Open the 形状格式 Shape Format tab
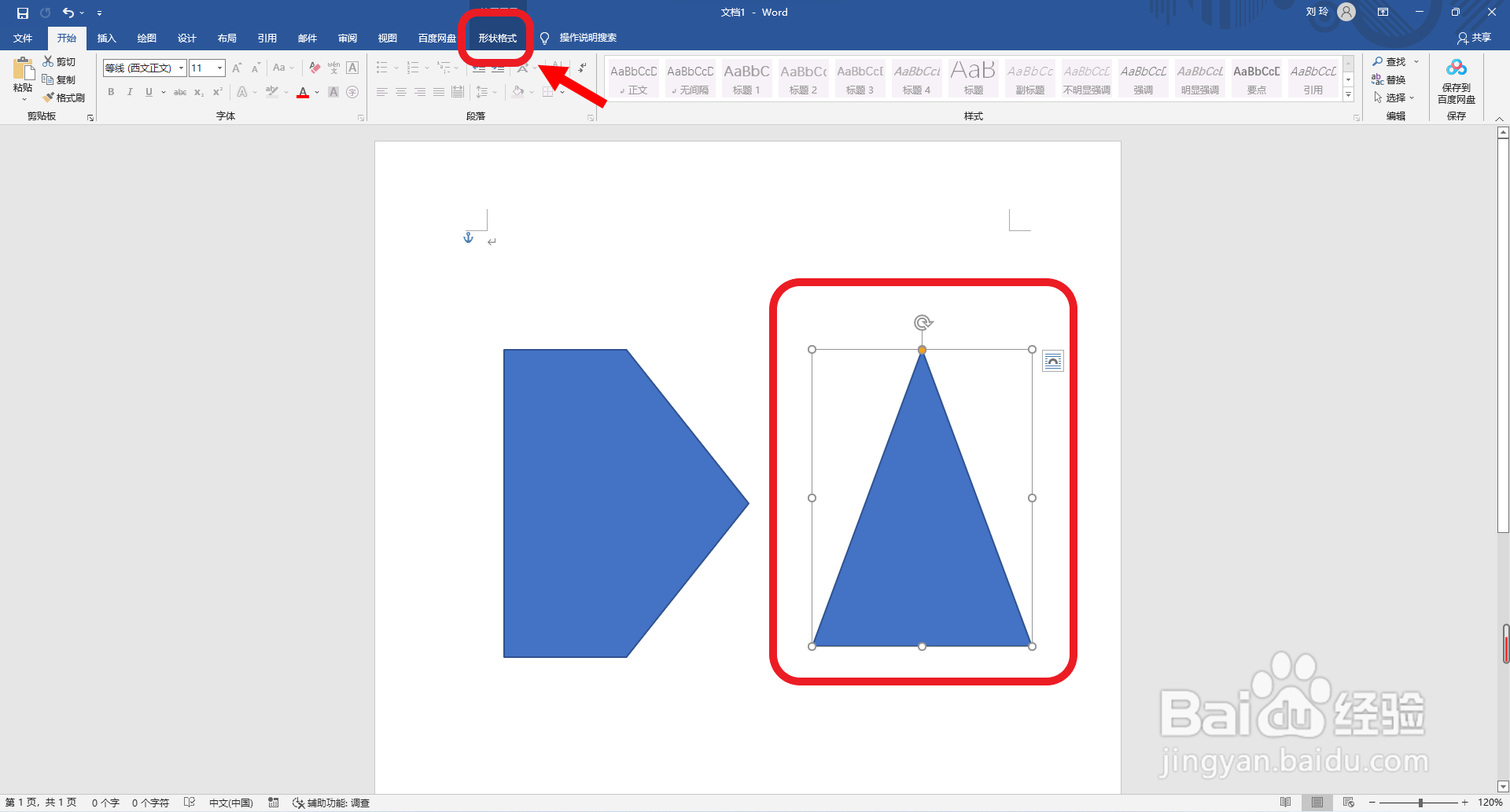Viewport: 1510px width, 812px height. (498, 38)
